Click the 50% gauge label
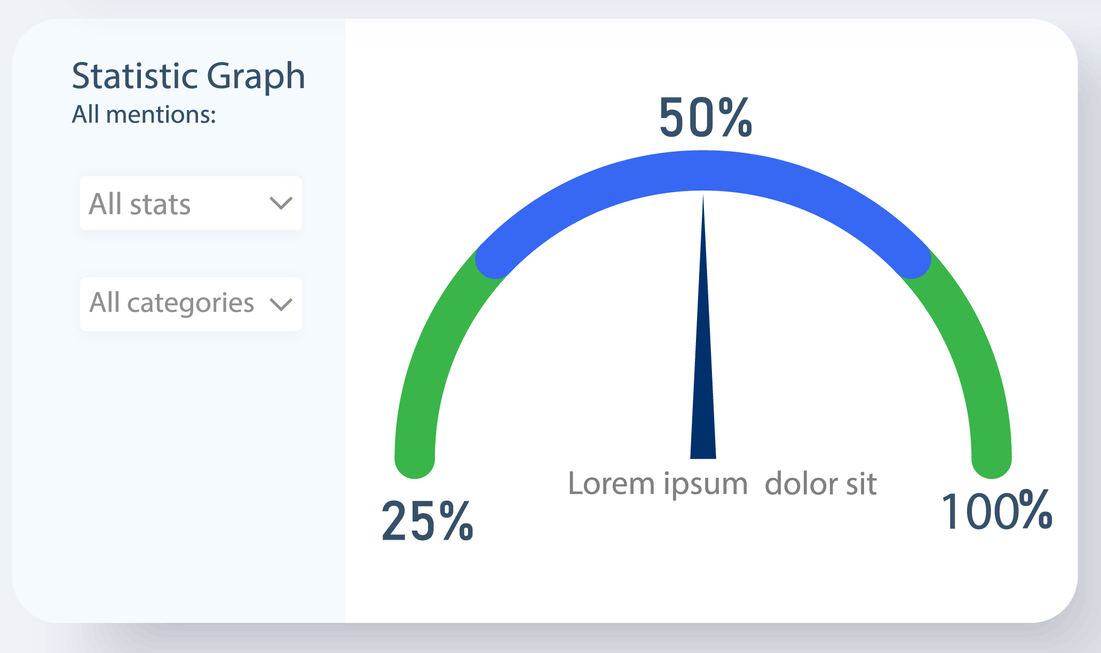 705,117
